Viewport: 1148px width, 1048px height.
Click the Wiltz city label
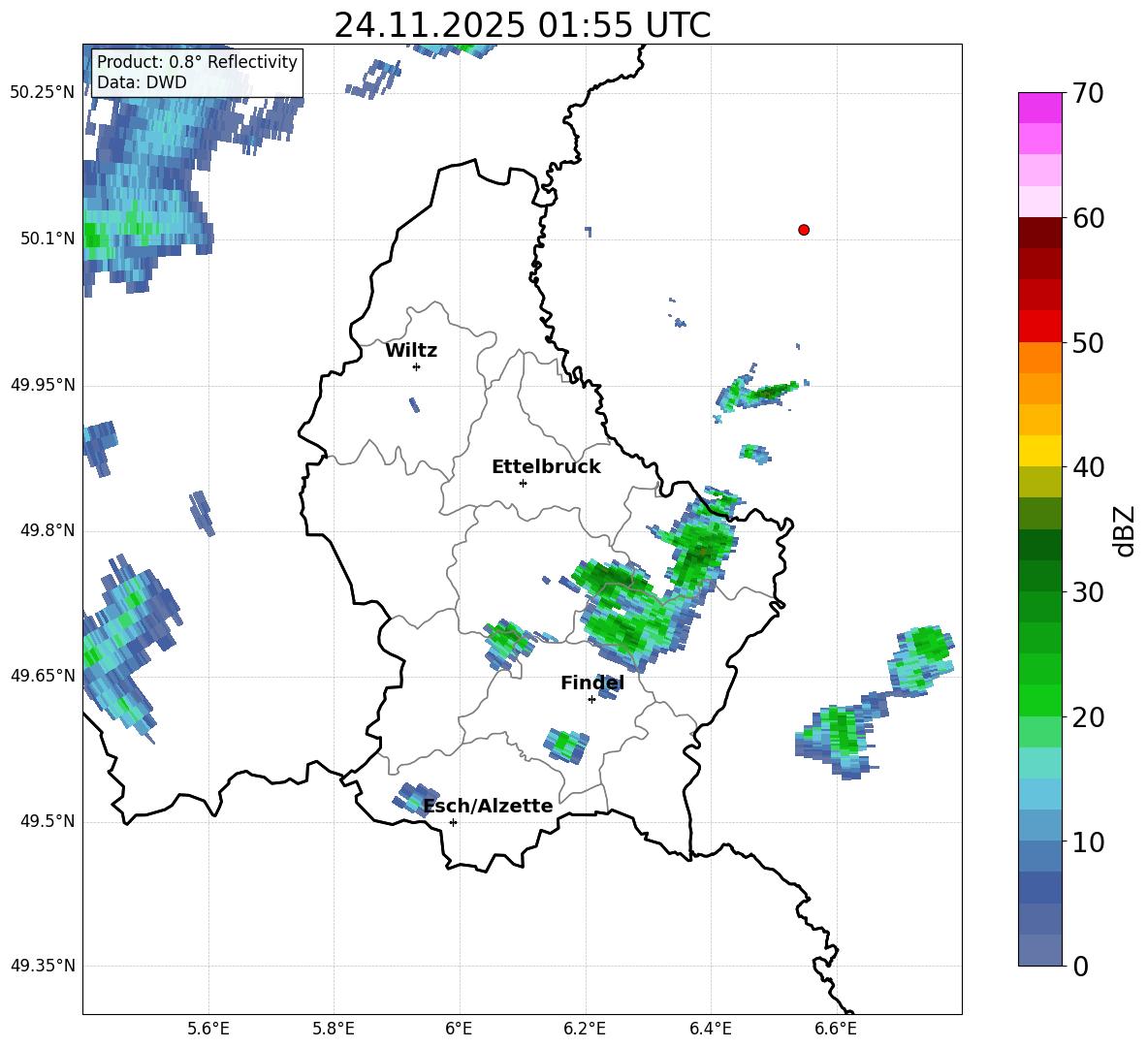[x=411, y=351]
